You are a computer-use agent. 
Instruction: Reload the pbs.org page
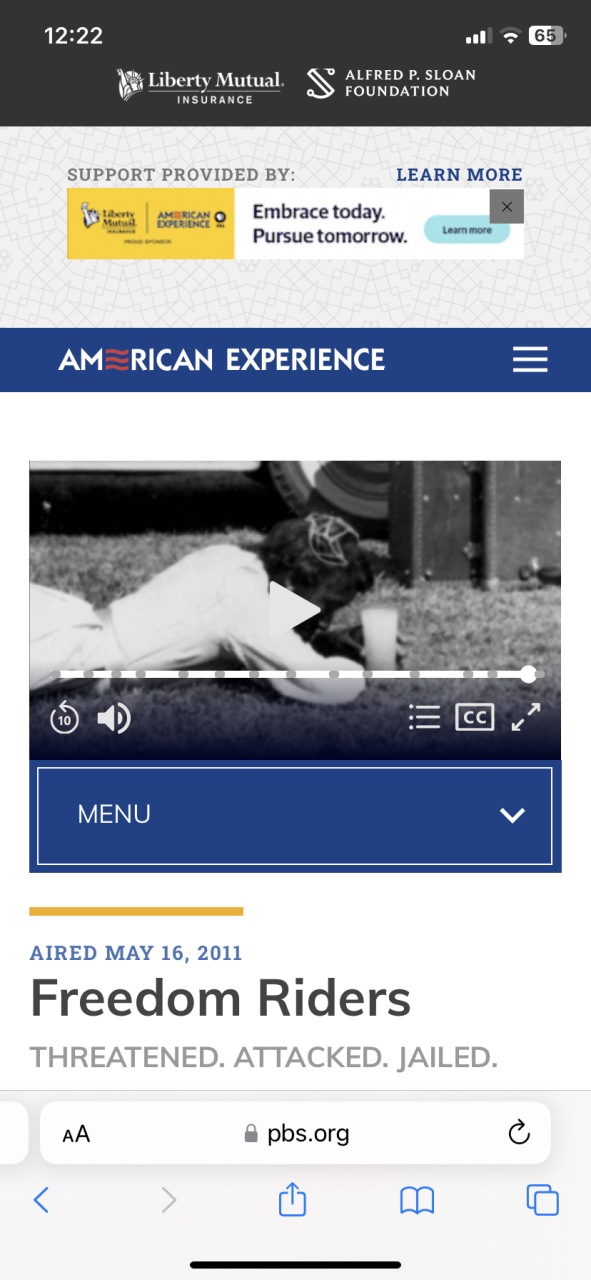click(x=518, y=1133)
